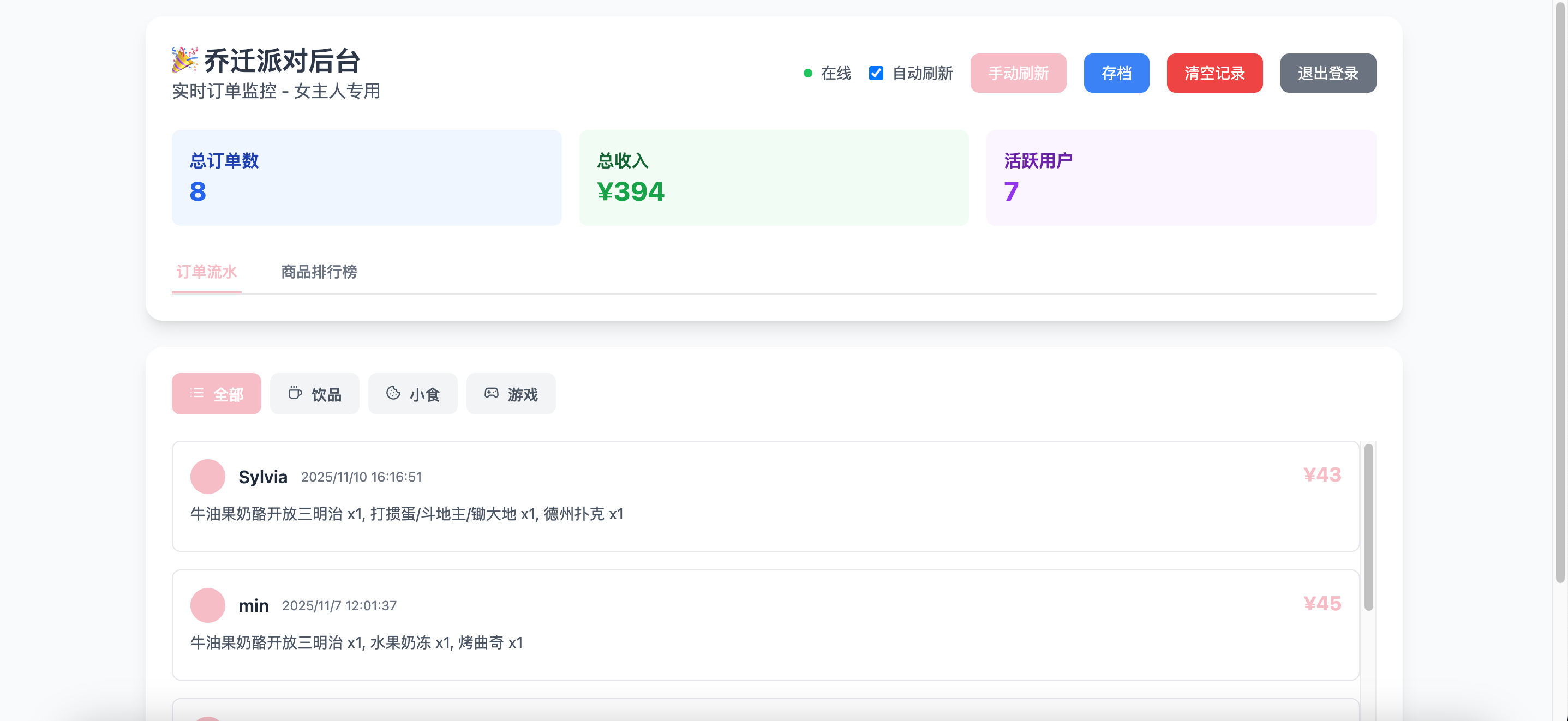Viewport: 1568px width, 721px height.
Task: Click the 总订单数 statistic card
Action: click(x=367, y=178)
